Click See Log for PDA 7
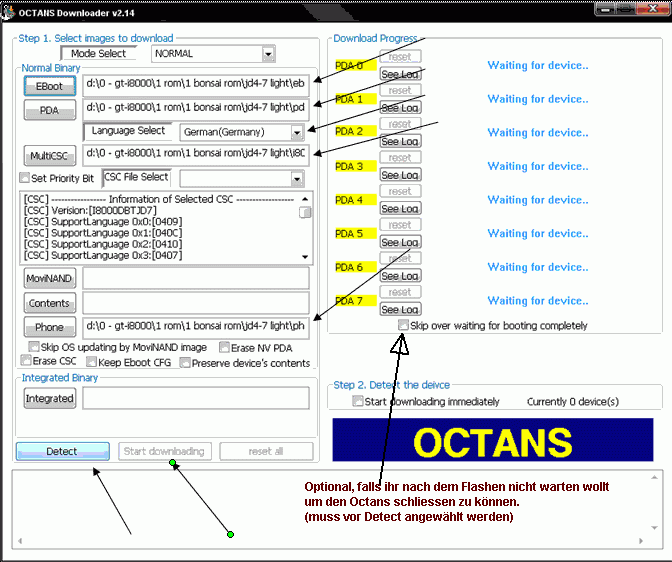672x562 pixels. coord(400,310)
